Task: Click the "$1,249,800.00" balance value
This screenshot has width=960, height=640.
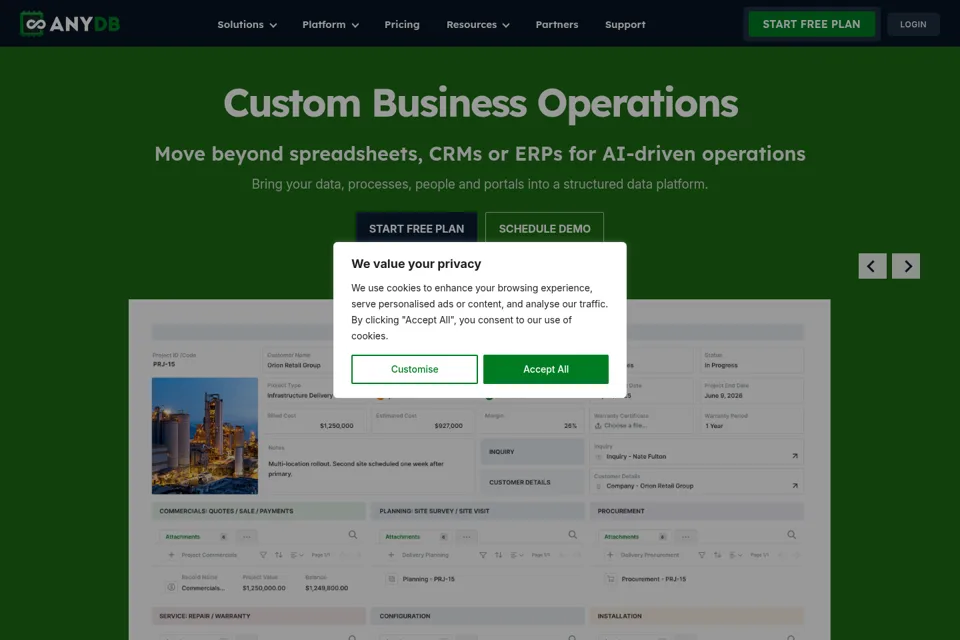Action: tap(326, 588)
